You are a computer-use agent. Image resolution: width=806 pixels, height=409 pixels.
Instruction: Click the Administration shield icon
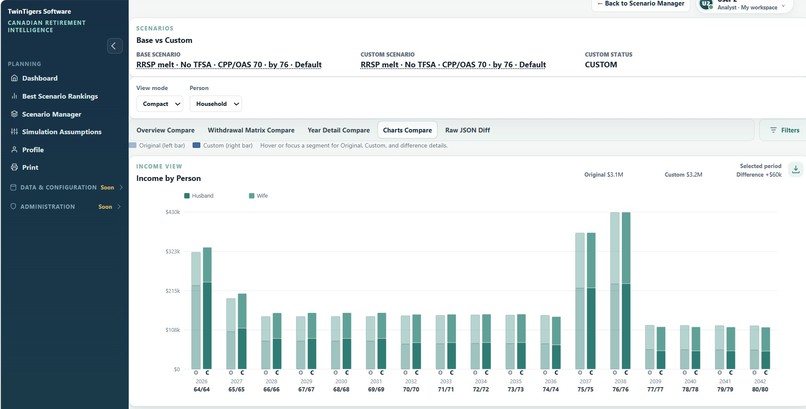[x=13, y=207]
